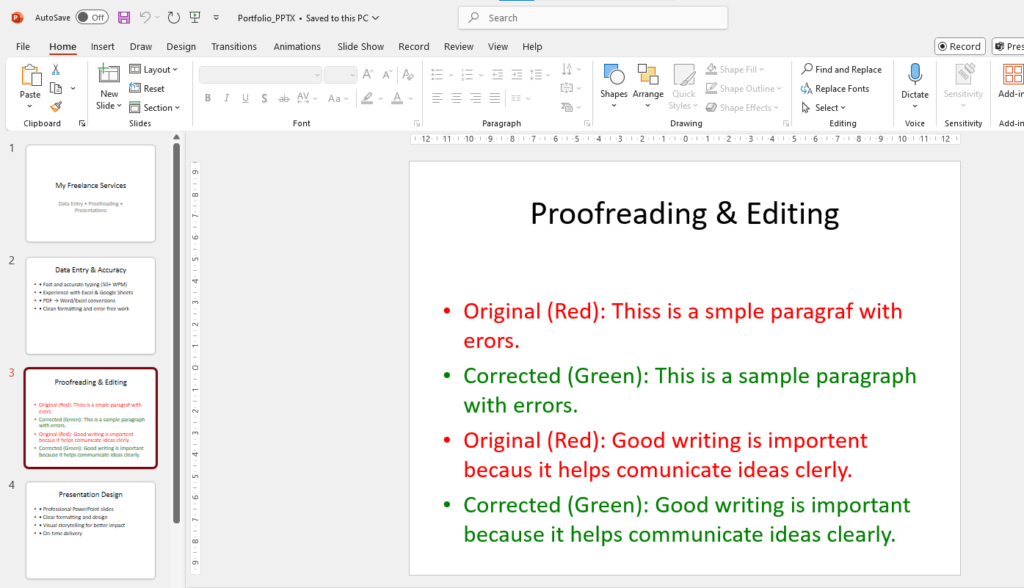
Task: Start presentation from beginning icon
Action: (x=195, y=18)
